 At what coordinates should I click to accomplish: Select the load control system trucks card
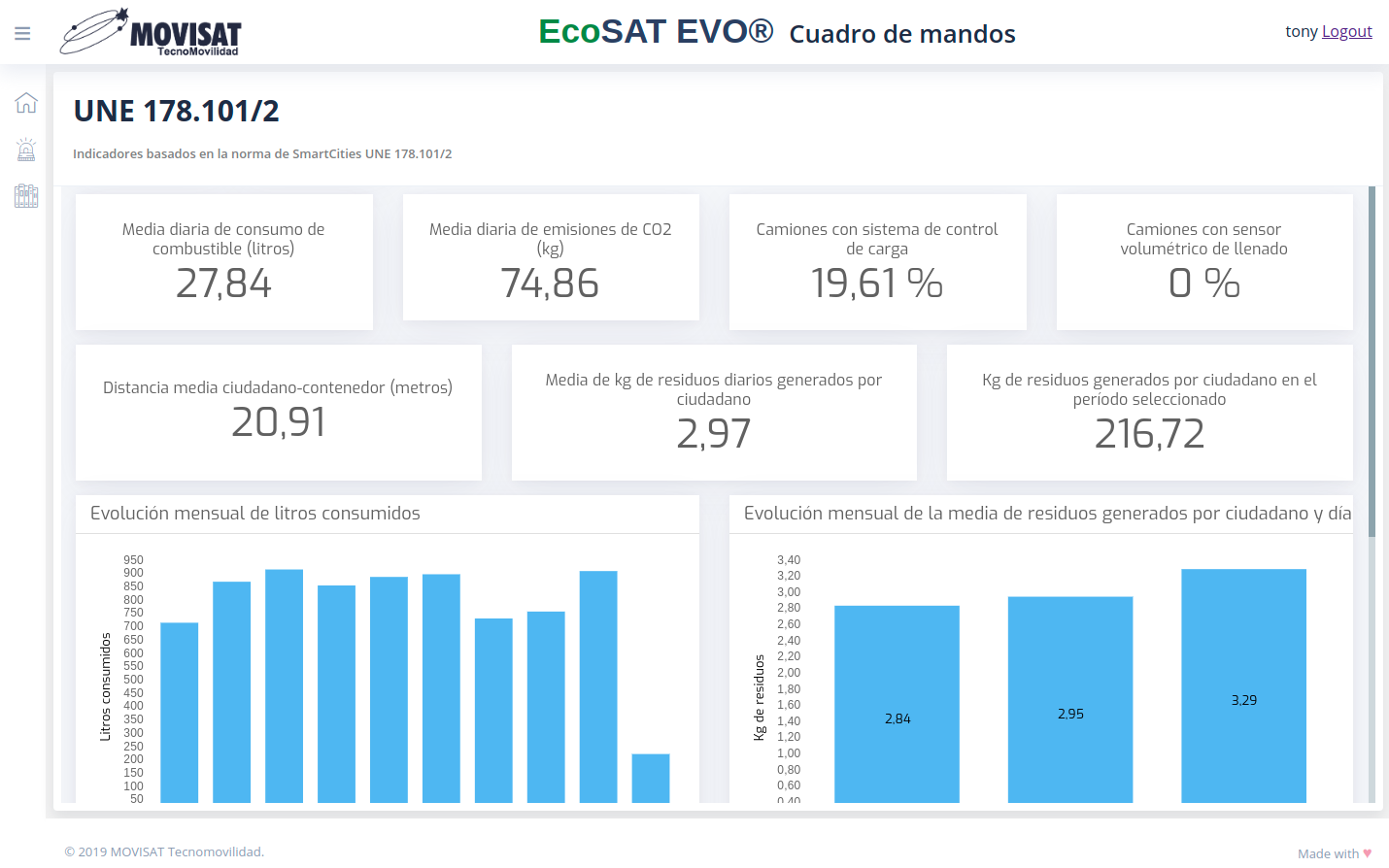[877, 262]
